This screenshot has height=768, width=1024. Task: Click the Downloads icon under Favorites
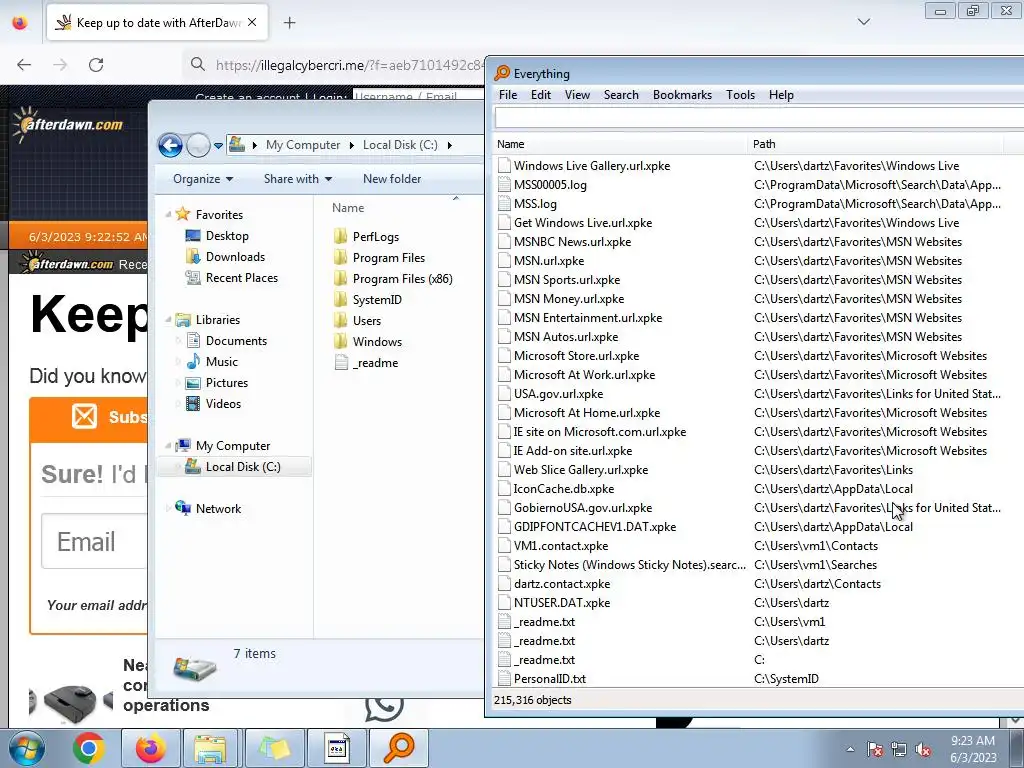coord(193,257)
